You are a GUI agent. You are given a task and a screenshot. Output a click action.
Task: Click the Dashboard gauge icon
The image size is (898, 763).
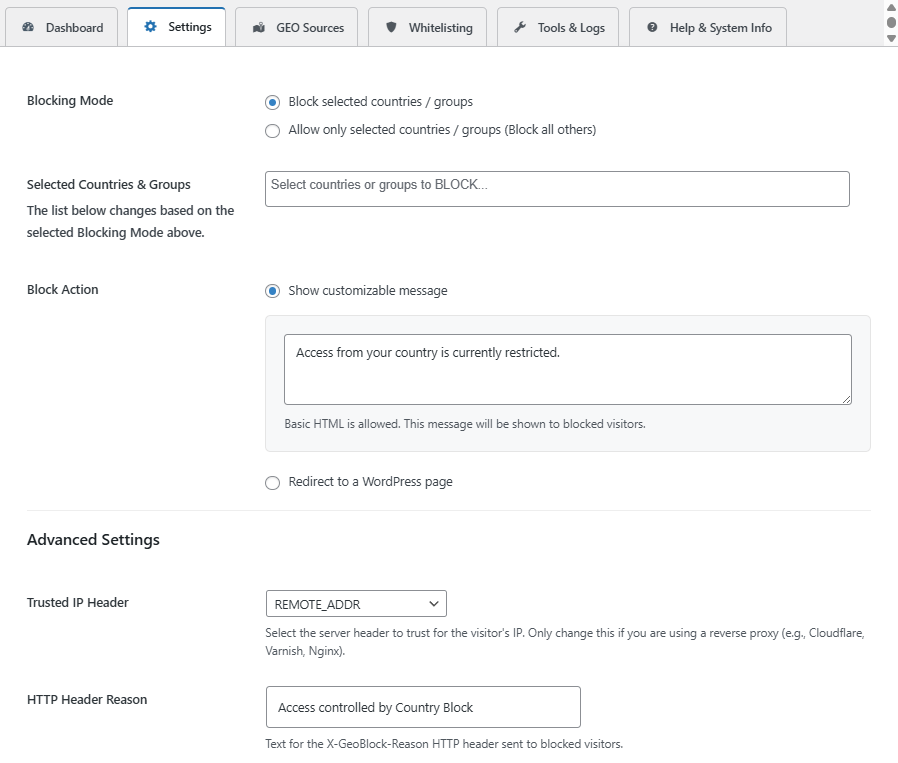point(28,28)
